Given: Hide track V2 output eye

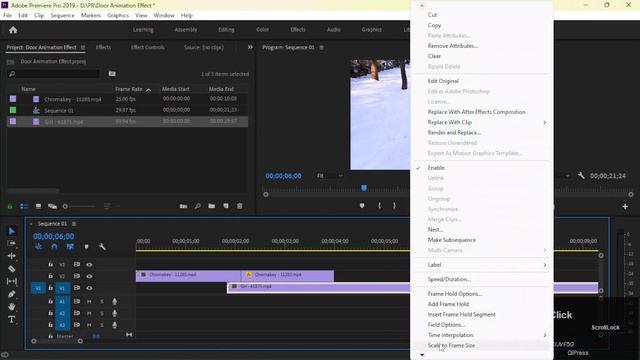Looking at the screenshot, I should pyautogui.click(x=89, y=276).
